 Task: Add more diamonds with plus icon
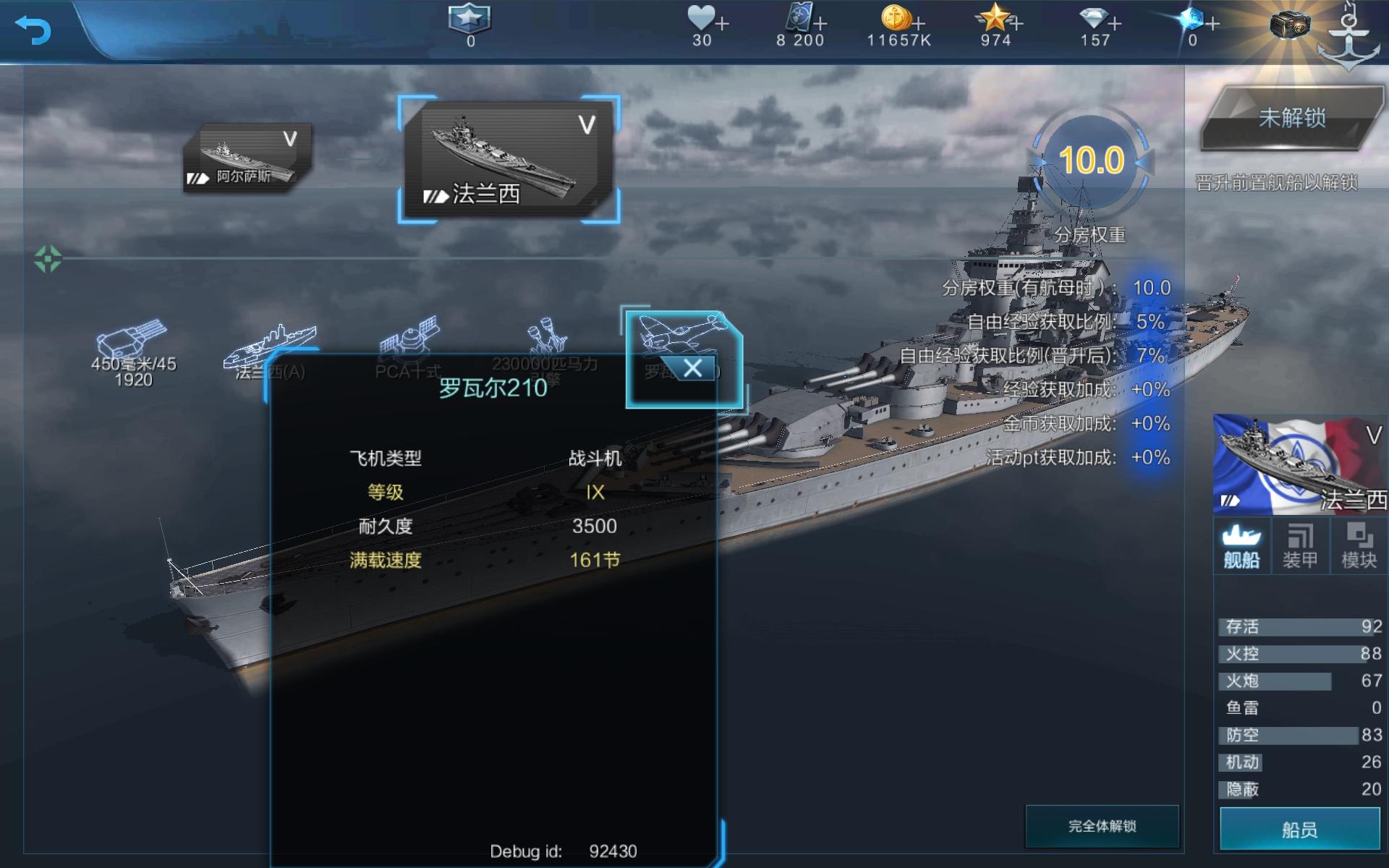pos(1115,24)
